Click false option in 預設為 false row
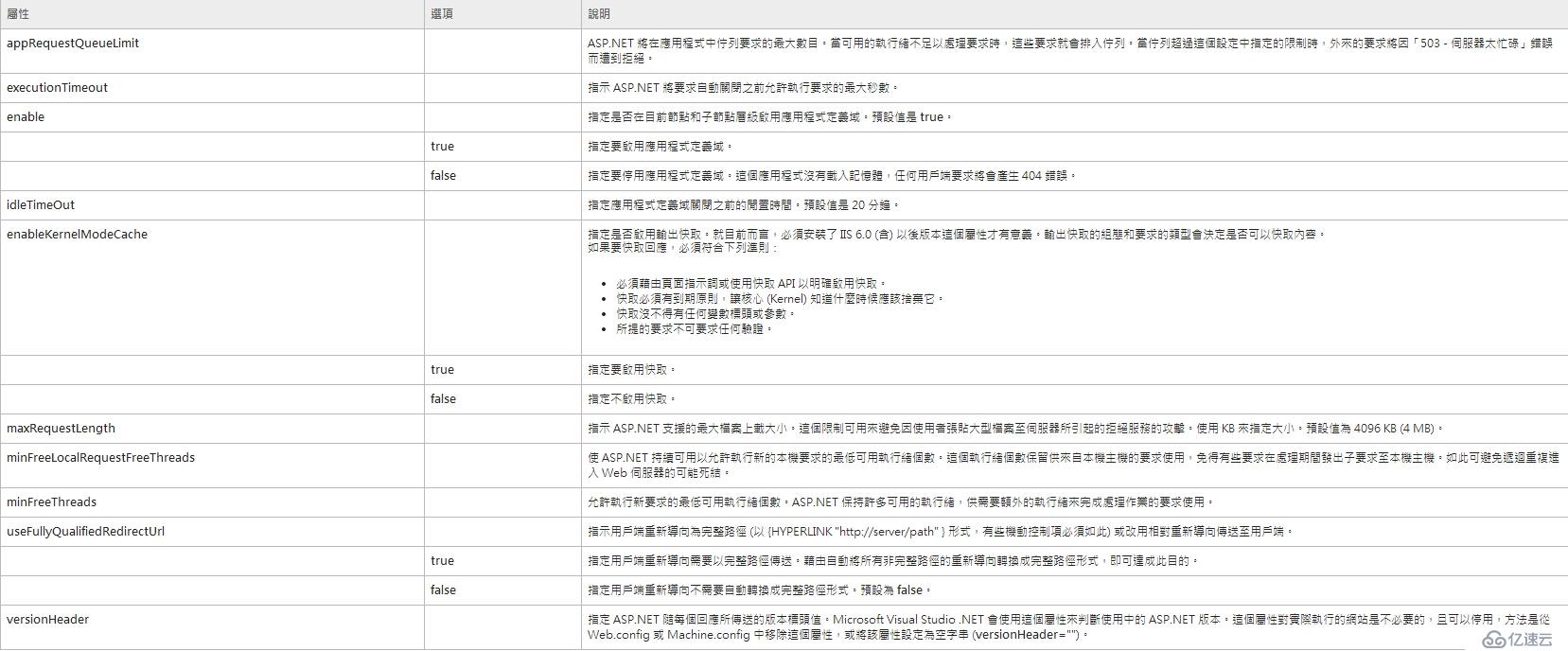The image size is (1568, 651). (443, 590)
